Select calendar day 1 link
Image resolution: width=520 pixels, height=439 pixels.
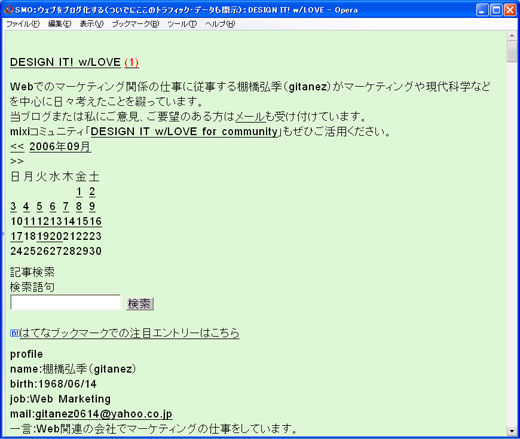click(79, 192)
